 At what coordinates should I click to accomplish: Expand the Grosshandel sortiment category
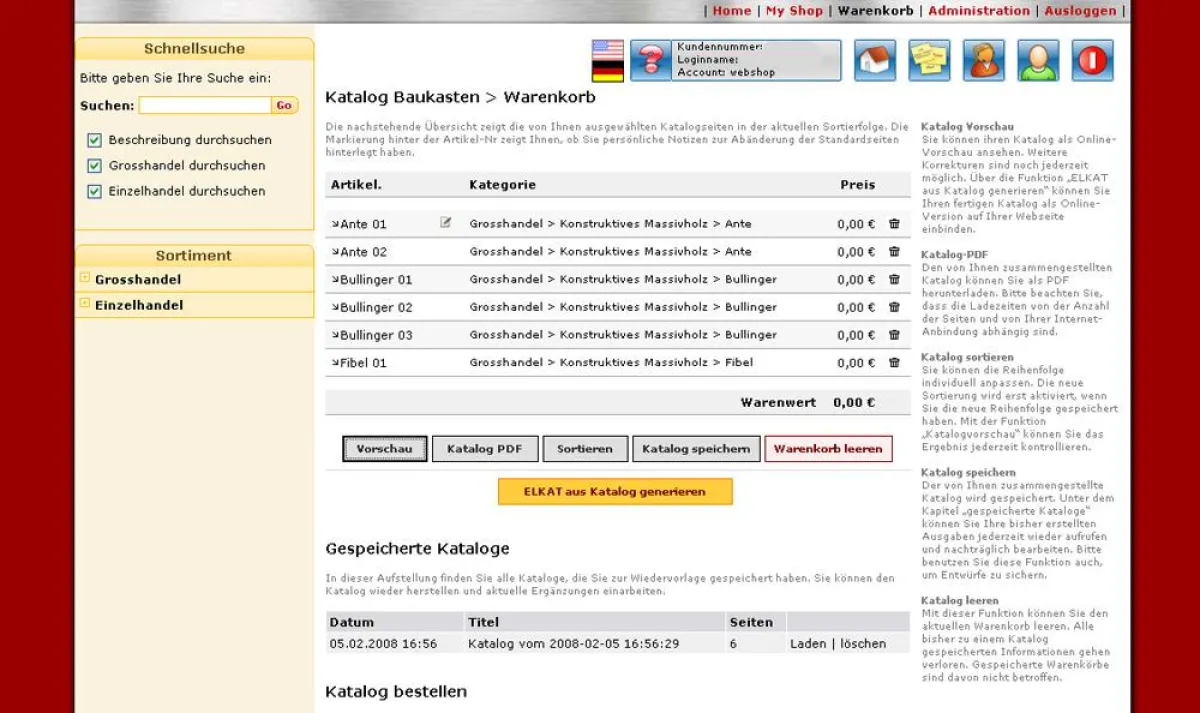[x=84, y=276]
